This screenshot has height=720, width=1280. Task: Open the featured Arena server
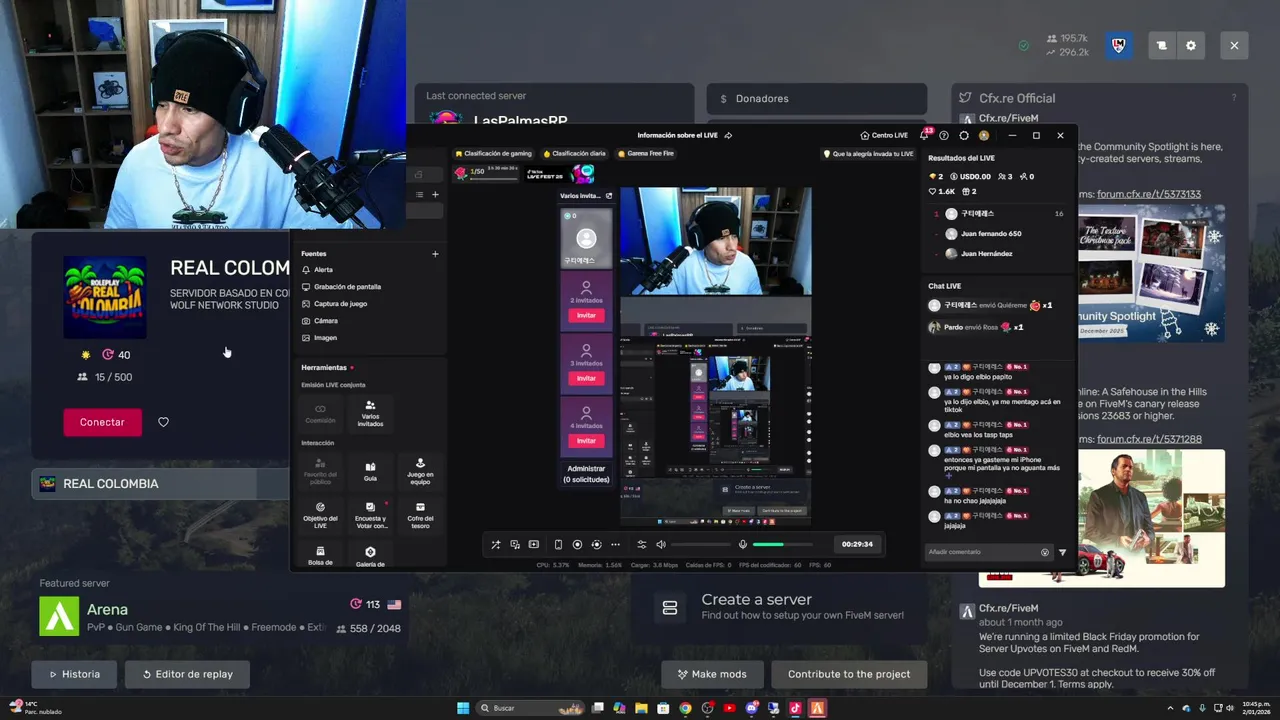click(x=220, y=616)
